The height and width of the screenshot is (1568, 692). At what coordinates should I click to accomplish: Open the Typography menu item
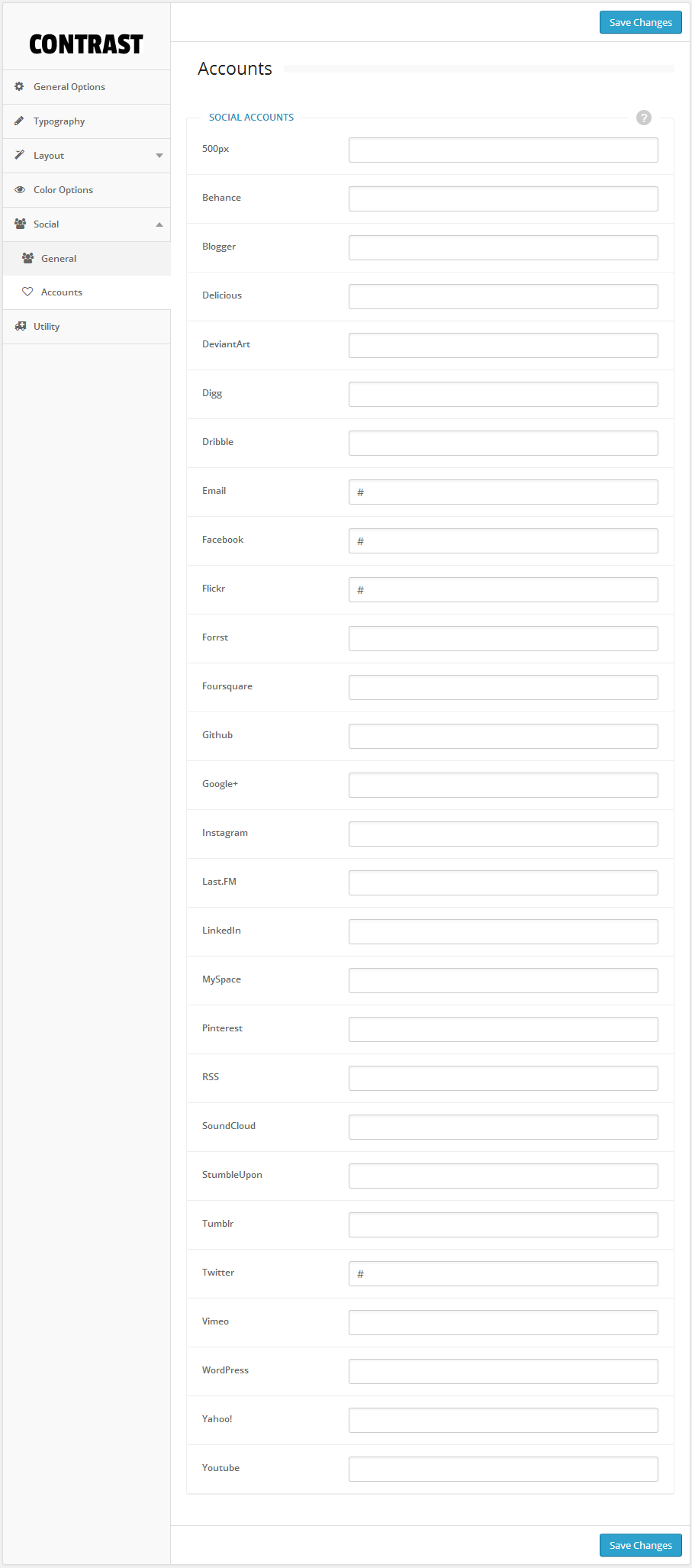click(60, 121)
